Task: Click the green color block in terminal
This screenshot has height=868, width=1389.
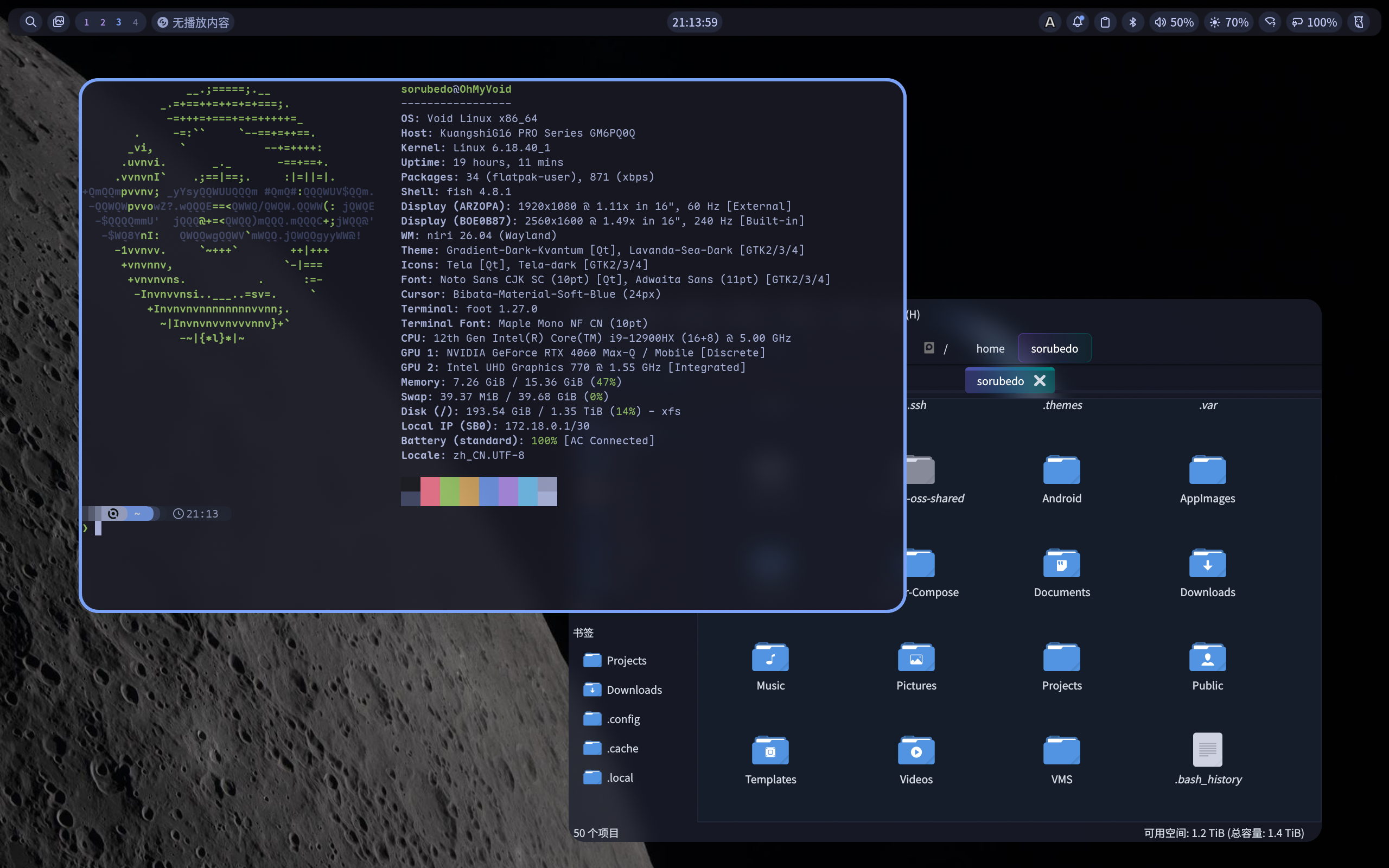Action: pyautogui.click(x=449, y=492)
